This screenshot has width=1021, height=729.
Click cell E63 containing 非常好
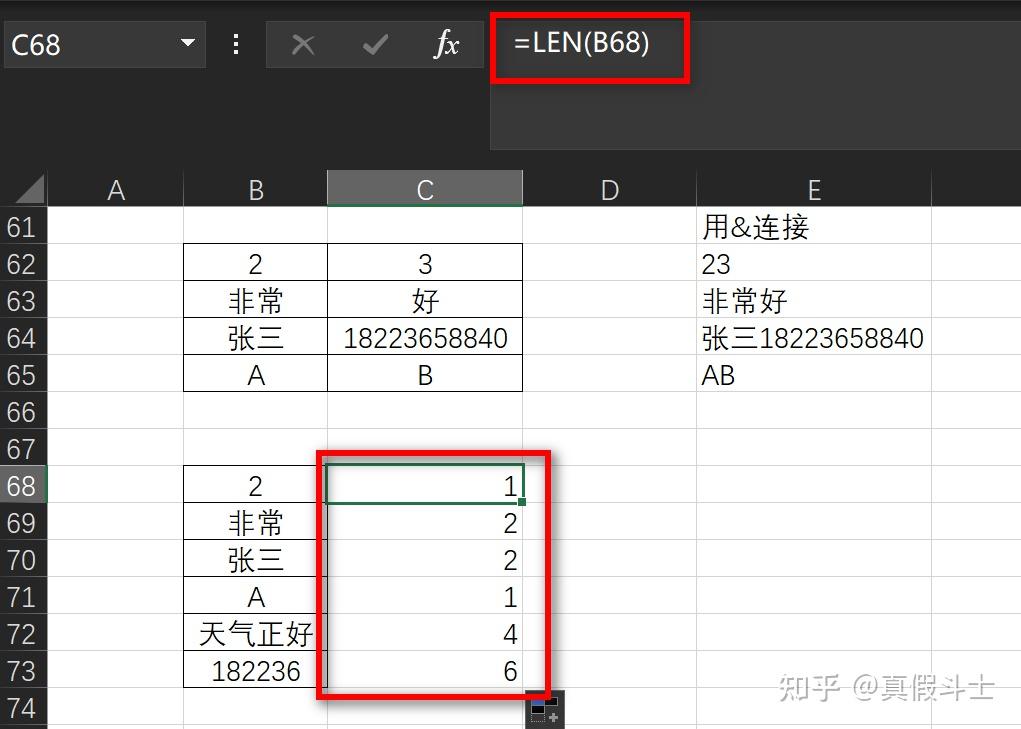(x=814, y=300)
